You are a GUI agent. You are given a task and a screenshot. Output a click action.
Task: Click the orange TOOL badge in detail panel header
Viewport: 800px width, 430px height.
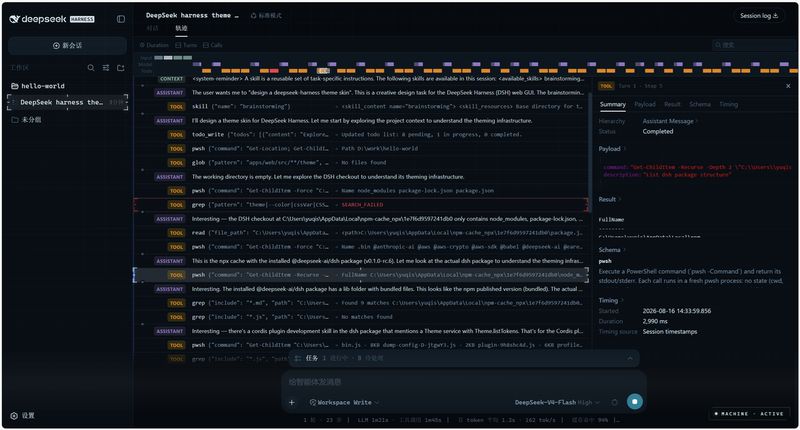click(607, 86)
